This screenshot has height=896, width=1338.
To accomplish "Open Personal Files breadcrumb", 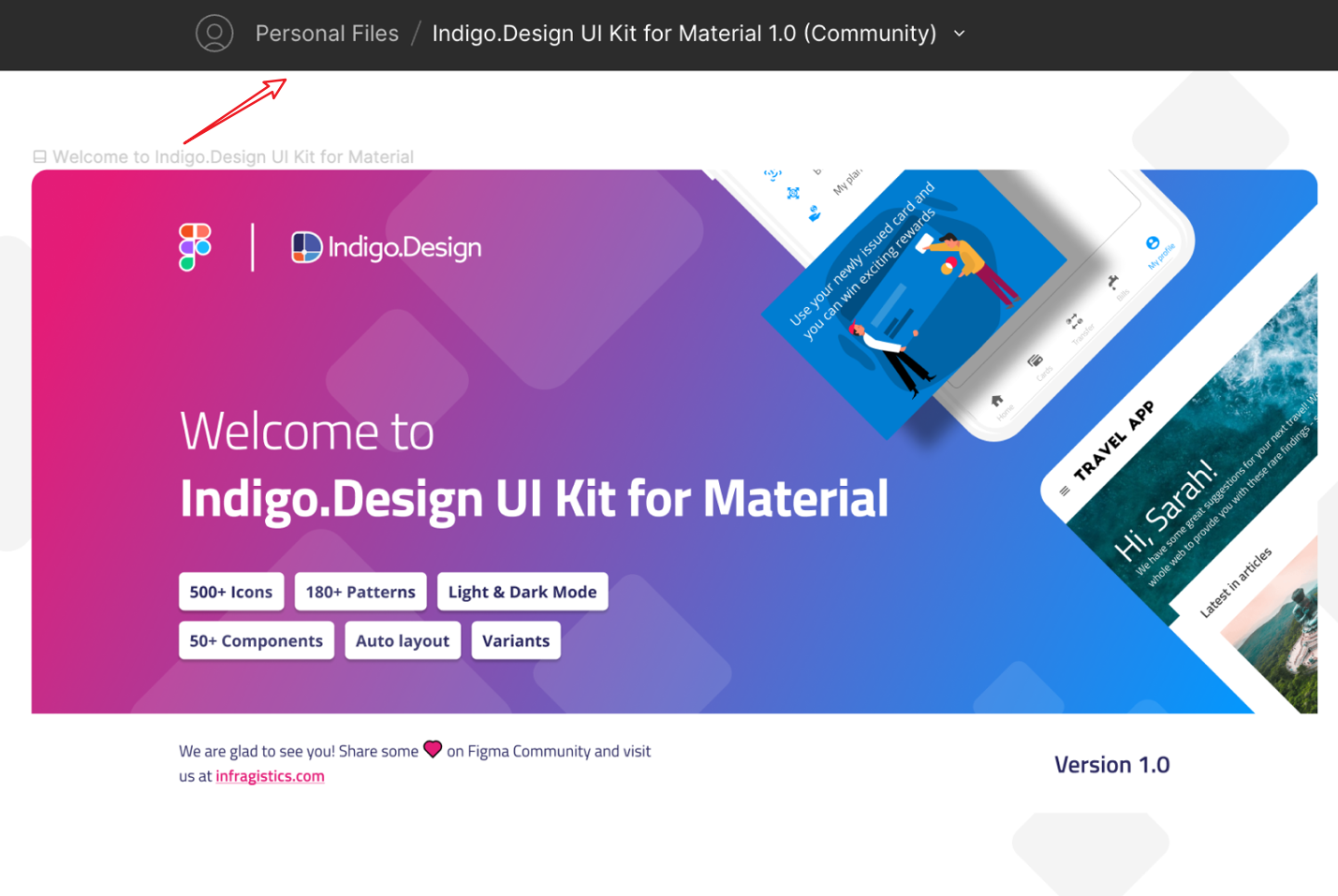I will point(327,34).
